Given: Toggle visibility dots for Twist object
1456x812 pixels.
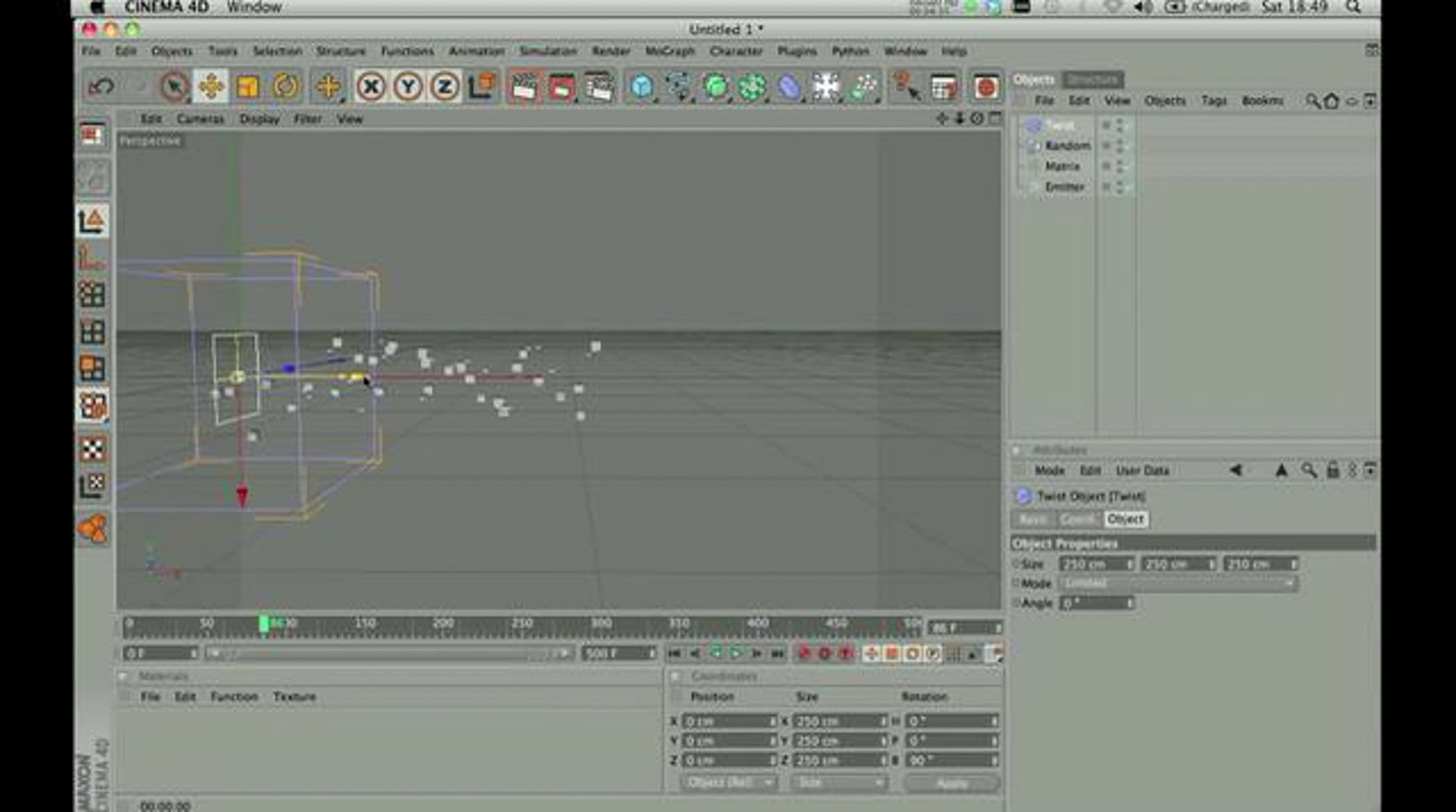Looking at the screenshot, I should tap(1120, 126).
